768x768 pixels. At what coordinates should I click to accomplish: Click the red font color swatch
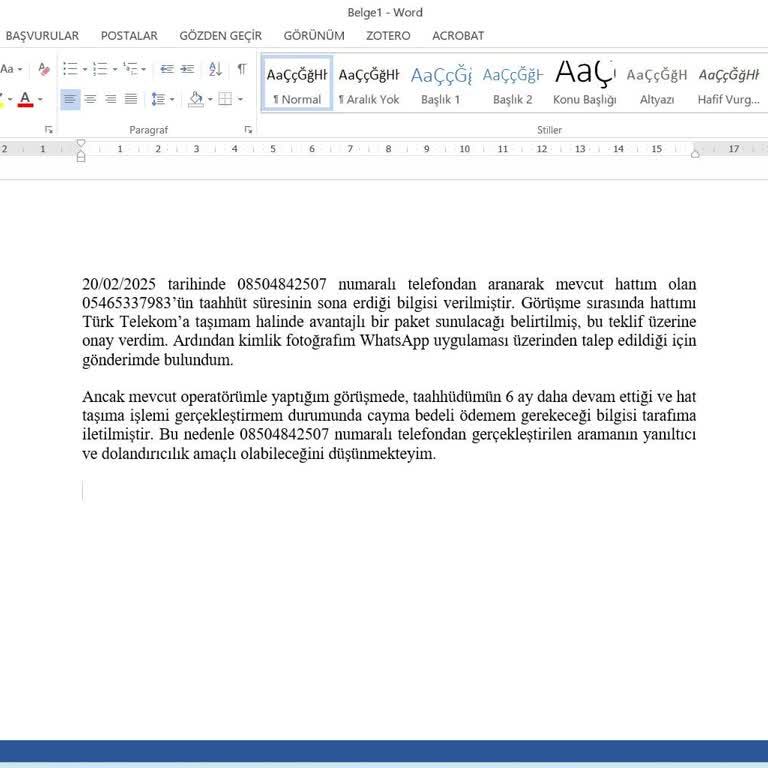(24, 99)
